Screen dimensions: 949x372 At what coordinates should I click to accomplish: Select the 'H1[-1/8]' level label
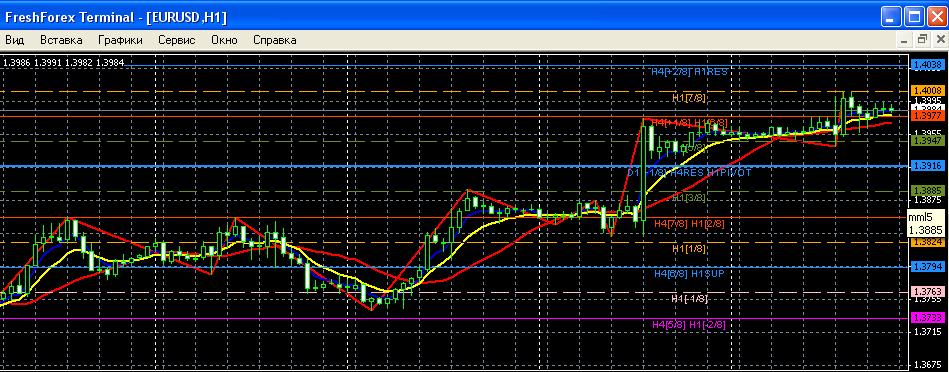[689, 299]
